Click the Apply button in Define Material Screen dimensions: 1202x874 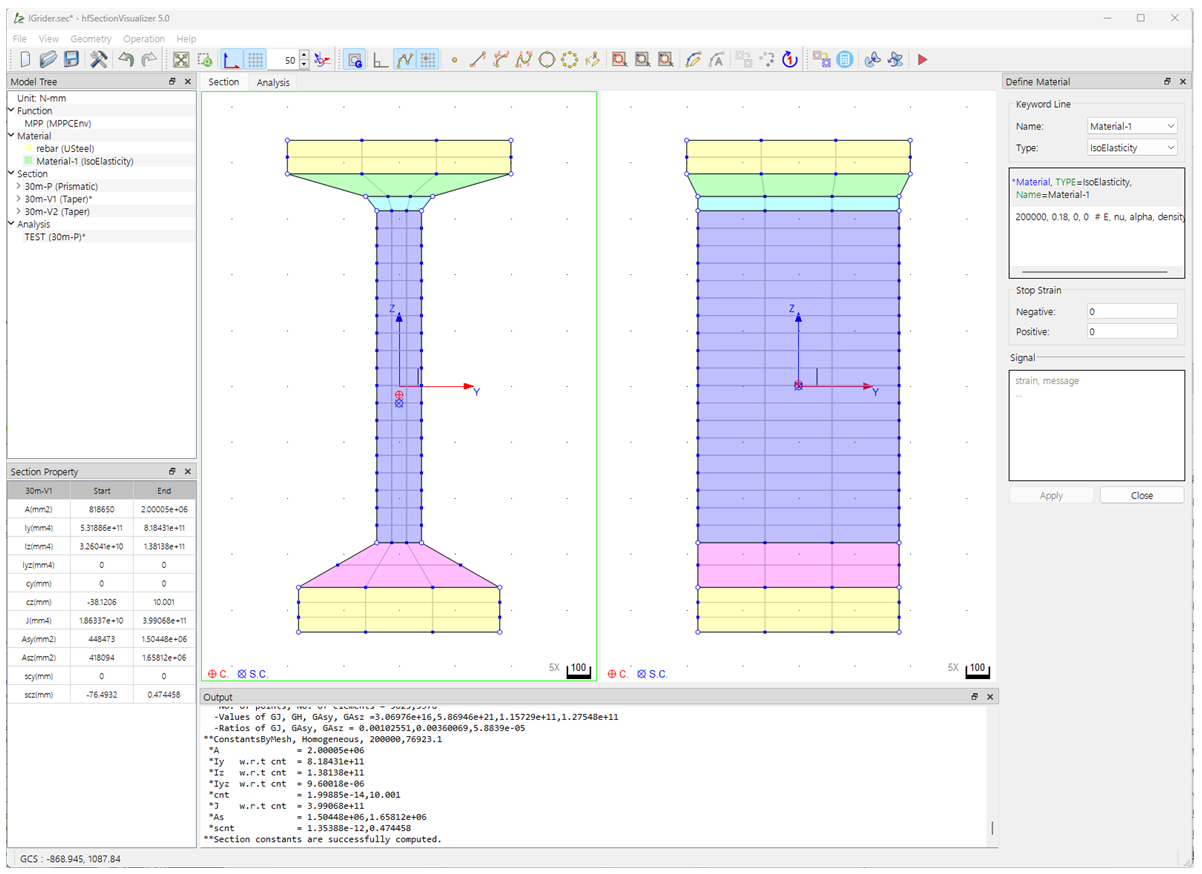point(1051,495)
